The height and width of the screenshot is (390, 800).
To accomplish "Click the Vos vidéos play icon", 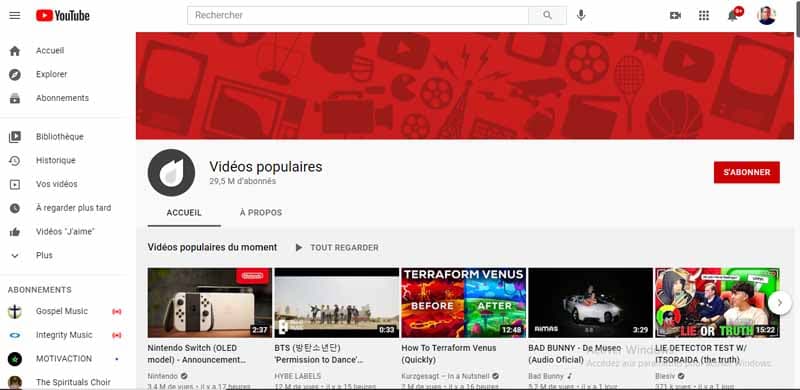I will coord(15,184).
